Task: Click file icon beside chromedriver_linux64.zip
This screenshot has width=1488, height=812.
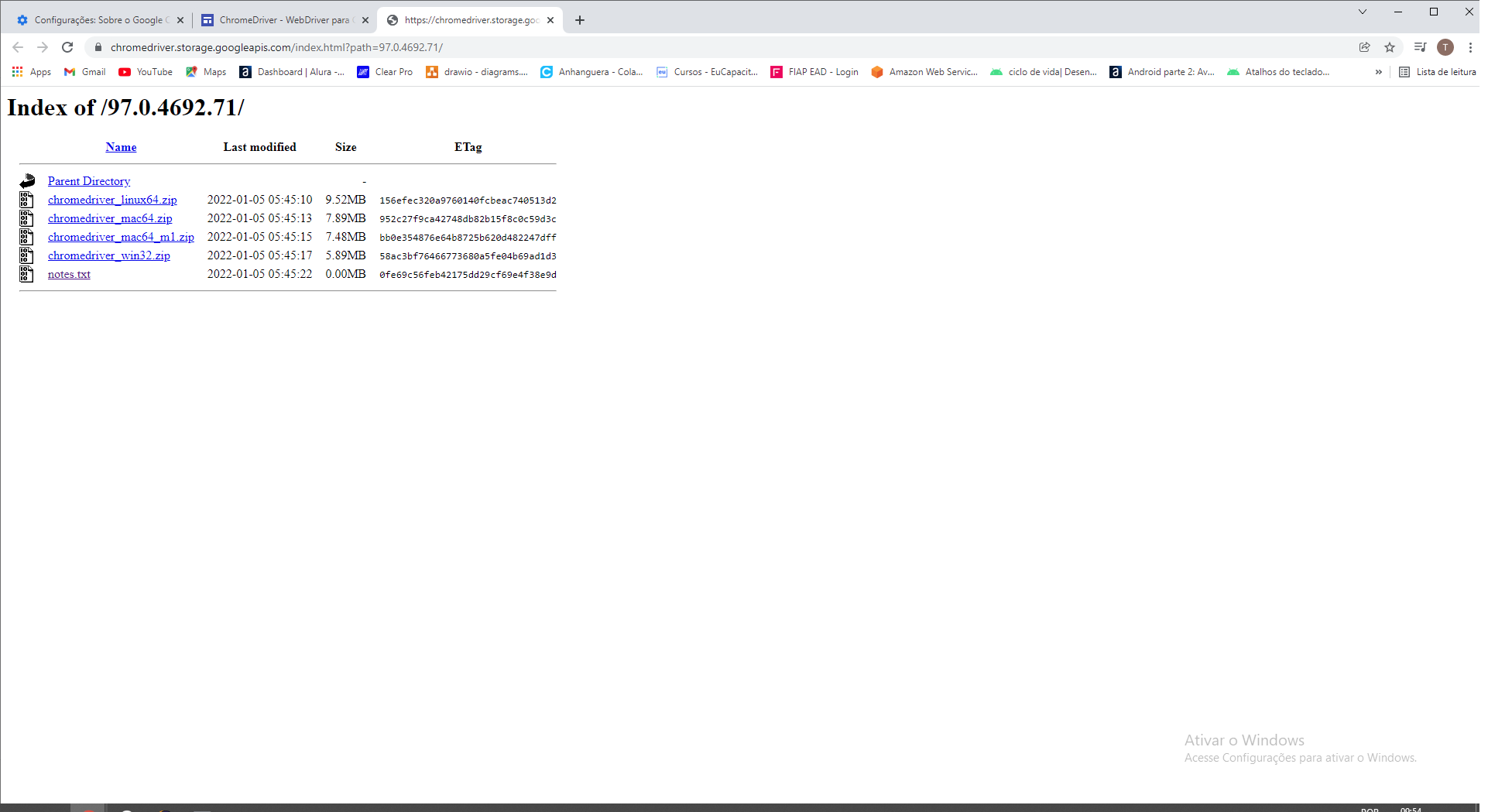Action: pyautogui.click(x=26, y=200)
